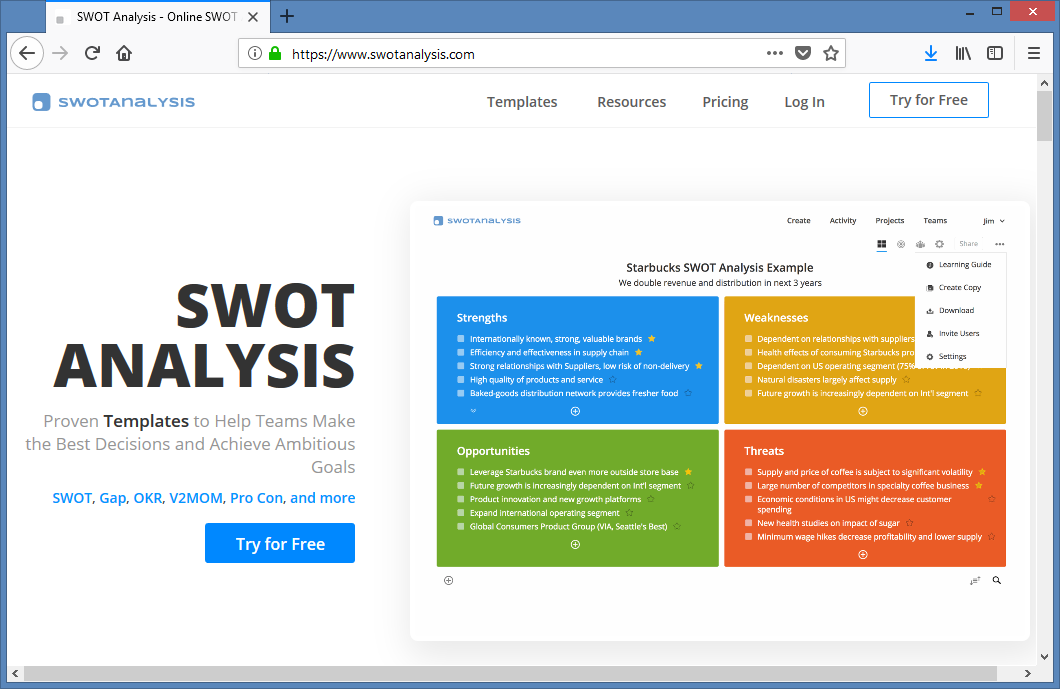Click the header Try for Free button
The image size is (1060, 689).
coord(928,100)
